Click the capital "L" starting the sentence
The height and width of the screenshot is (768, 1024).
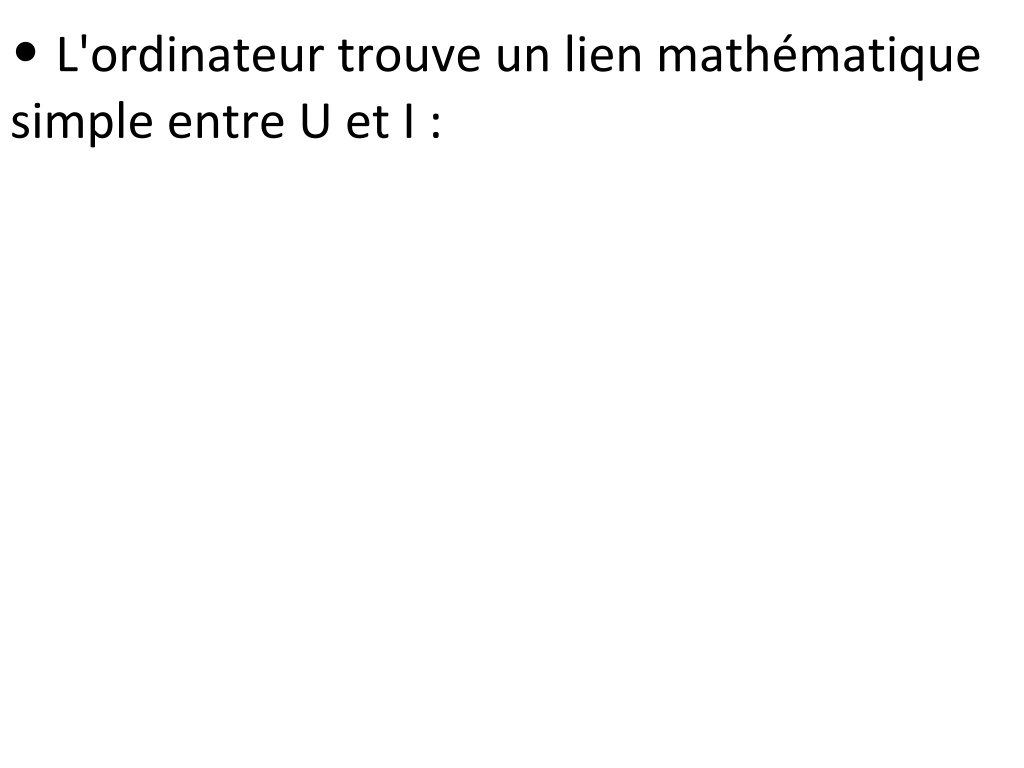[x=67, y=56]
